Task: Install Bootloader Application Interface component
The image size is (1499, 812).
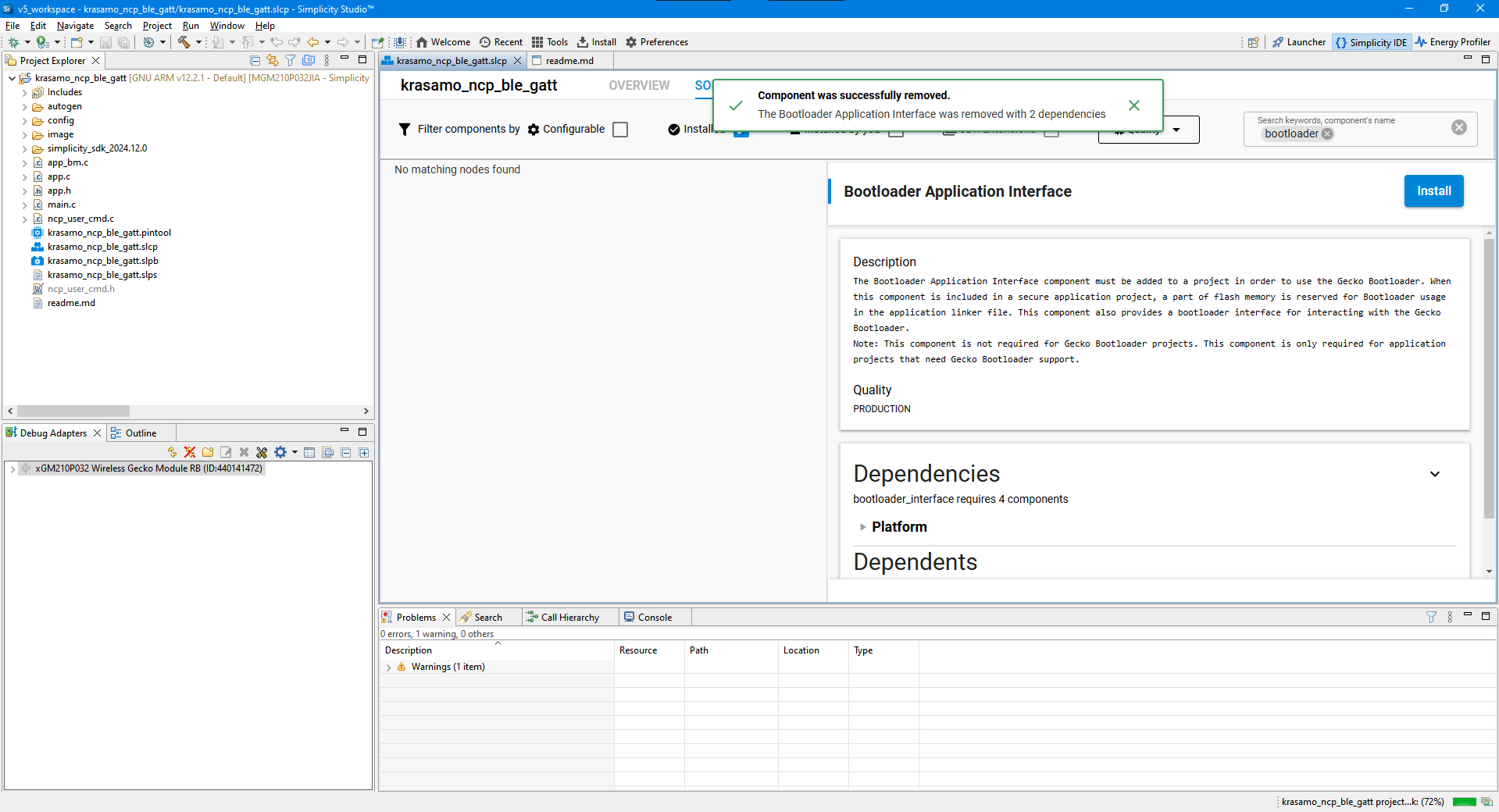Action: (1433, 191)
